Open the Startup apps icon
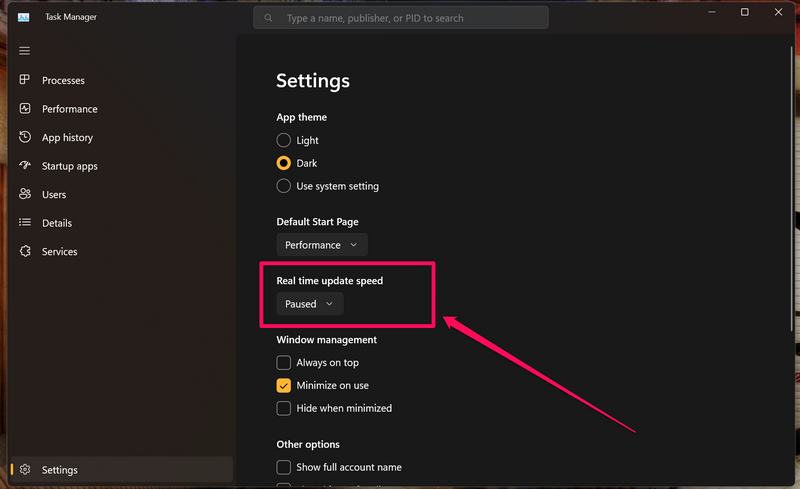The height and width of the screenshot is (489, 800). pyautogui.click(x=25, y=166)
